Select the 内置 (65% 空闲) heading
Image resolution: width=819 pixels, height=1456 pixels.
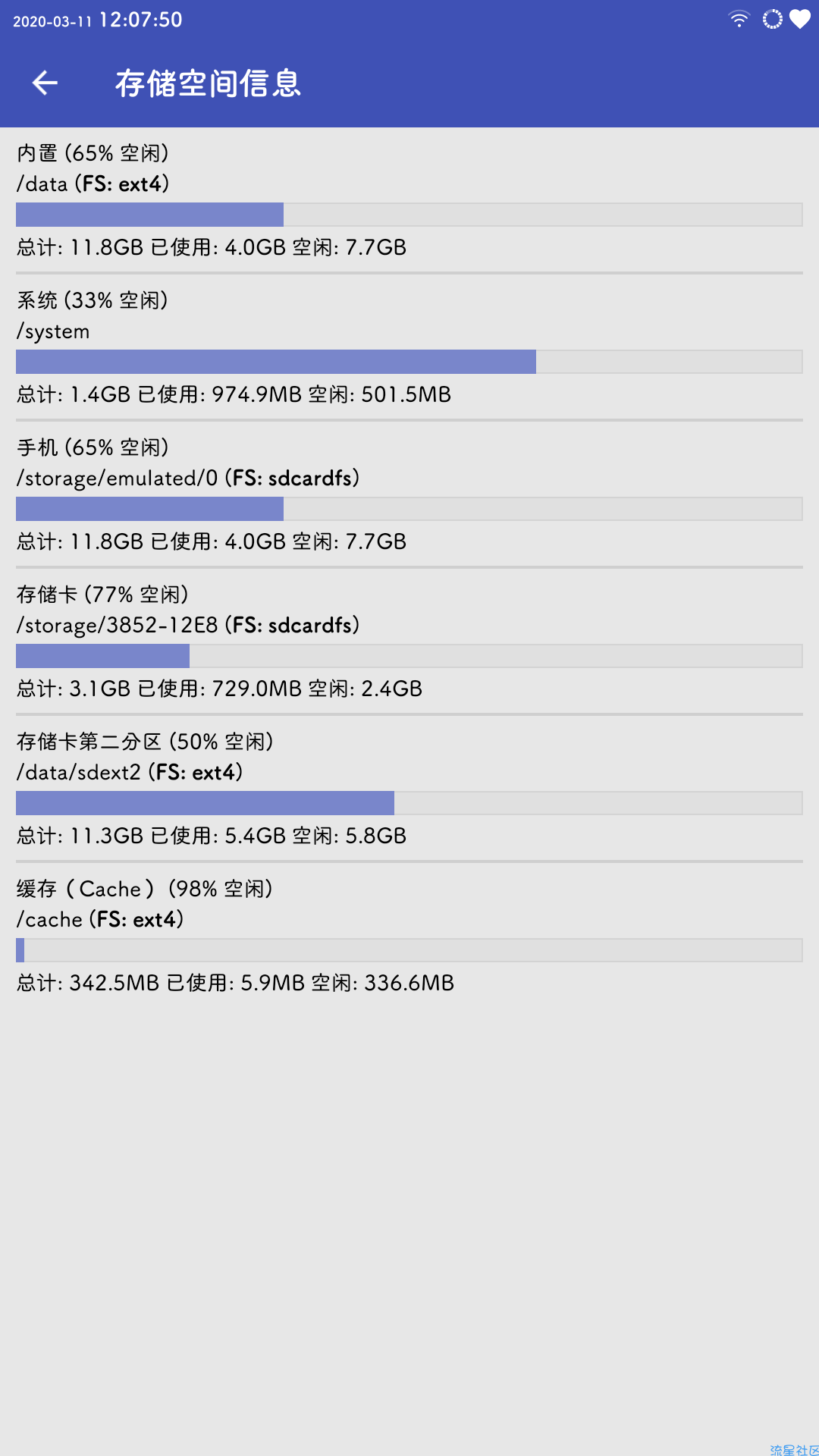pyautogui.click(x=93, y=153)
